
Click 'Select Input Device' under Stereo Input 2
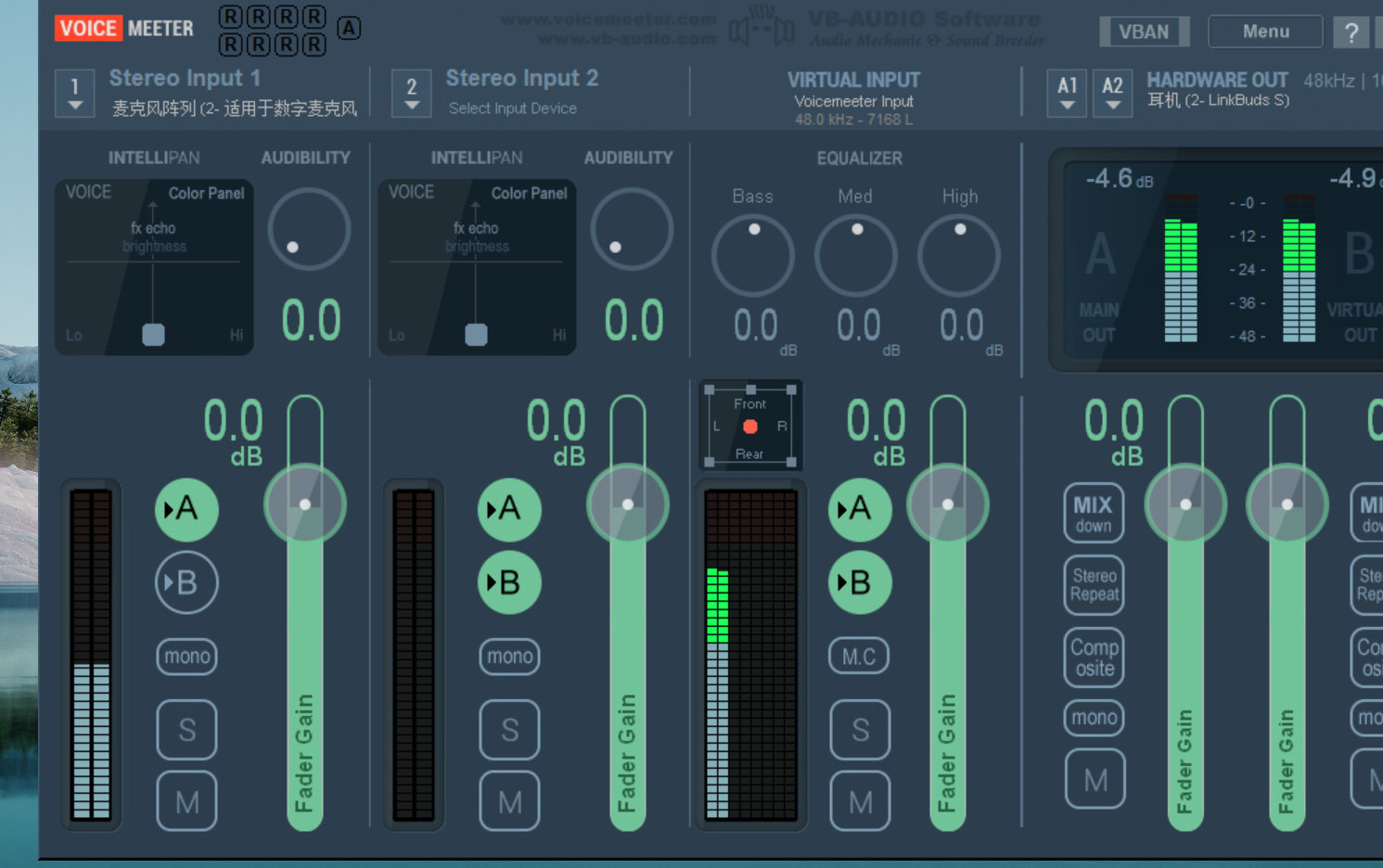(513, 108)
